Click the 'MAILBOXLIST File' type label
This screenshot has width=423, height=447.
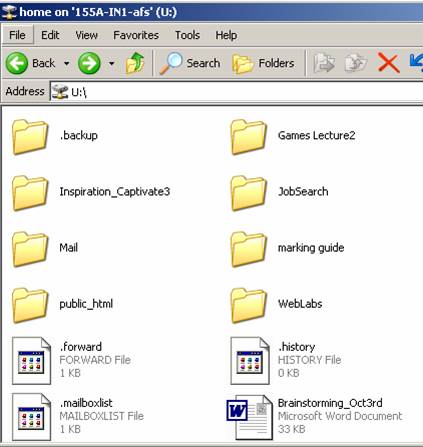[x=102, y=416]
